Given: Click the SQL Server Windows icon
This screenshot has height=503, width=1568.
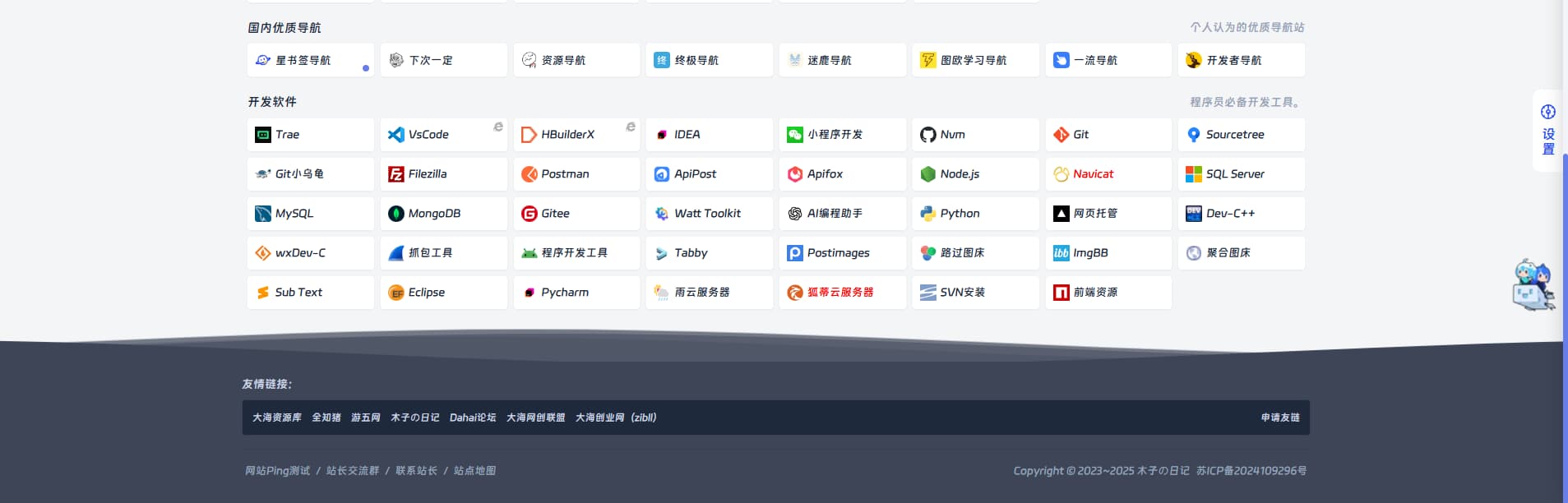Looking at the screenshot, I should point(1194,174).
